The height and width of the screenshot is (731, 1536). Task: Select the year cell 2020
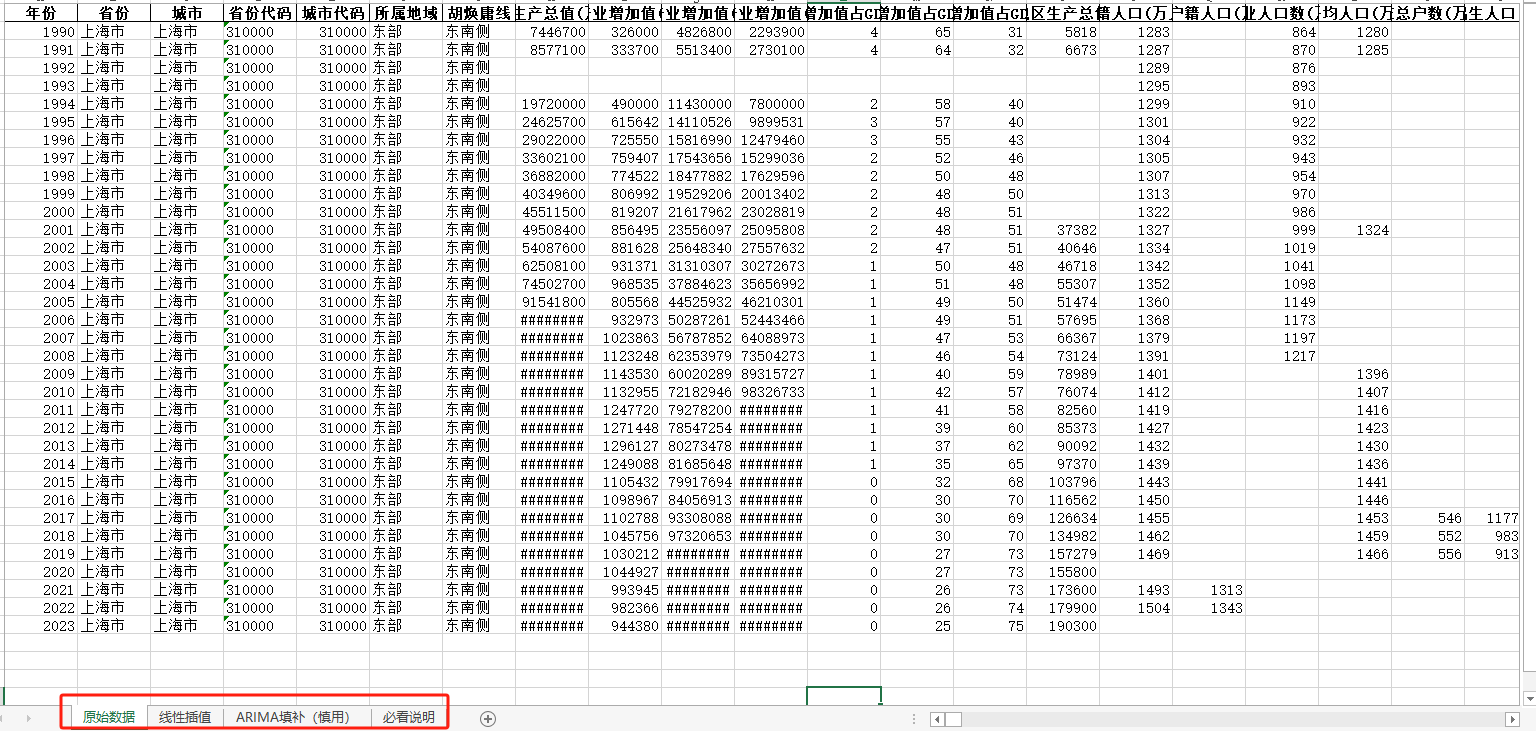point(41,572)
